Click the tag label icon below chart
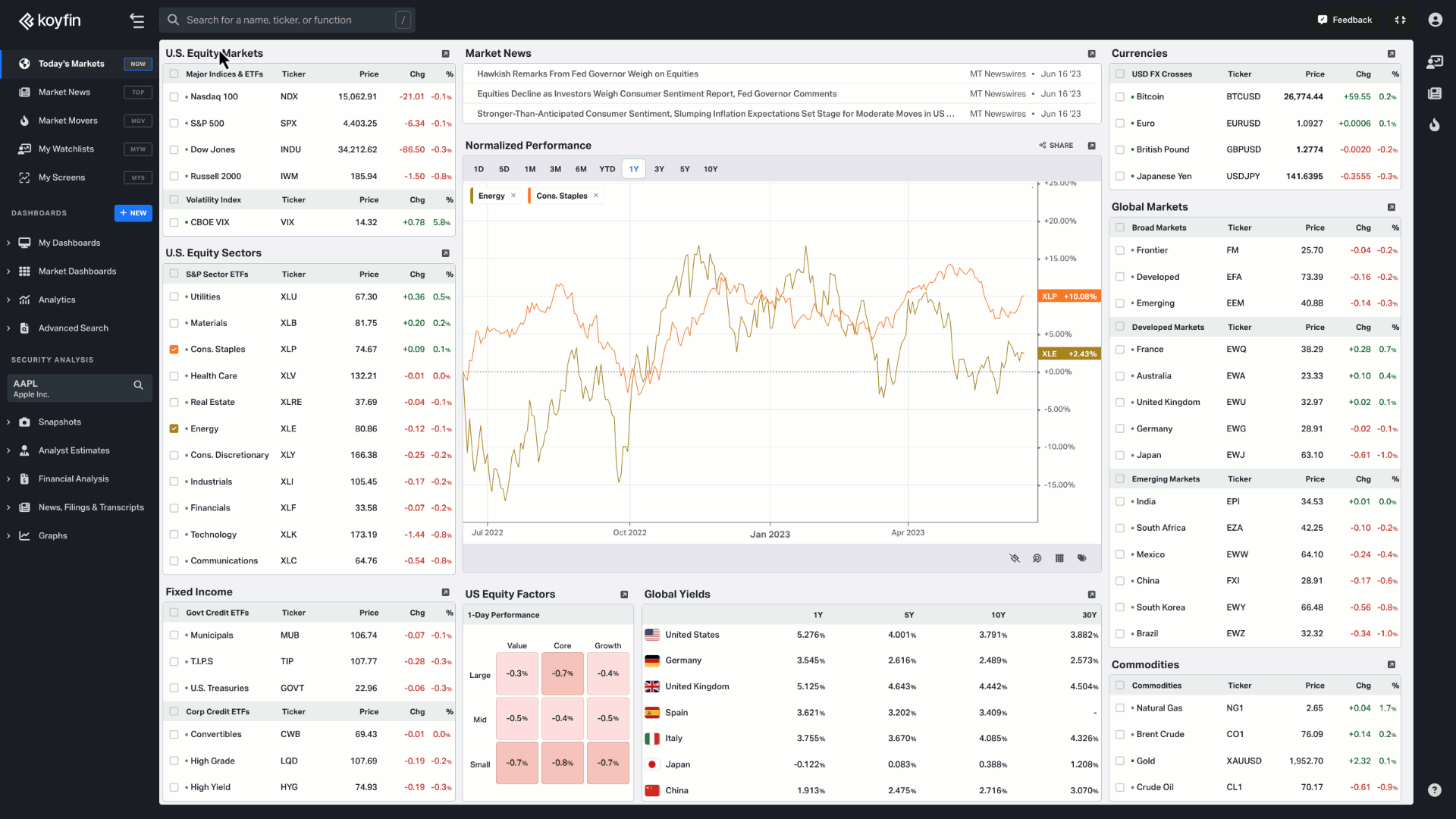1456x819 pixels. tap(1082, 558)
